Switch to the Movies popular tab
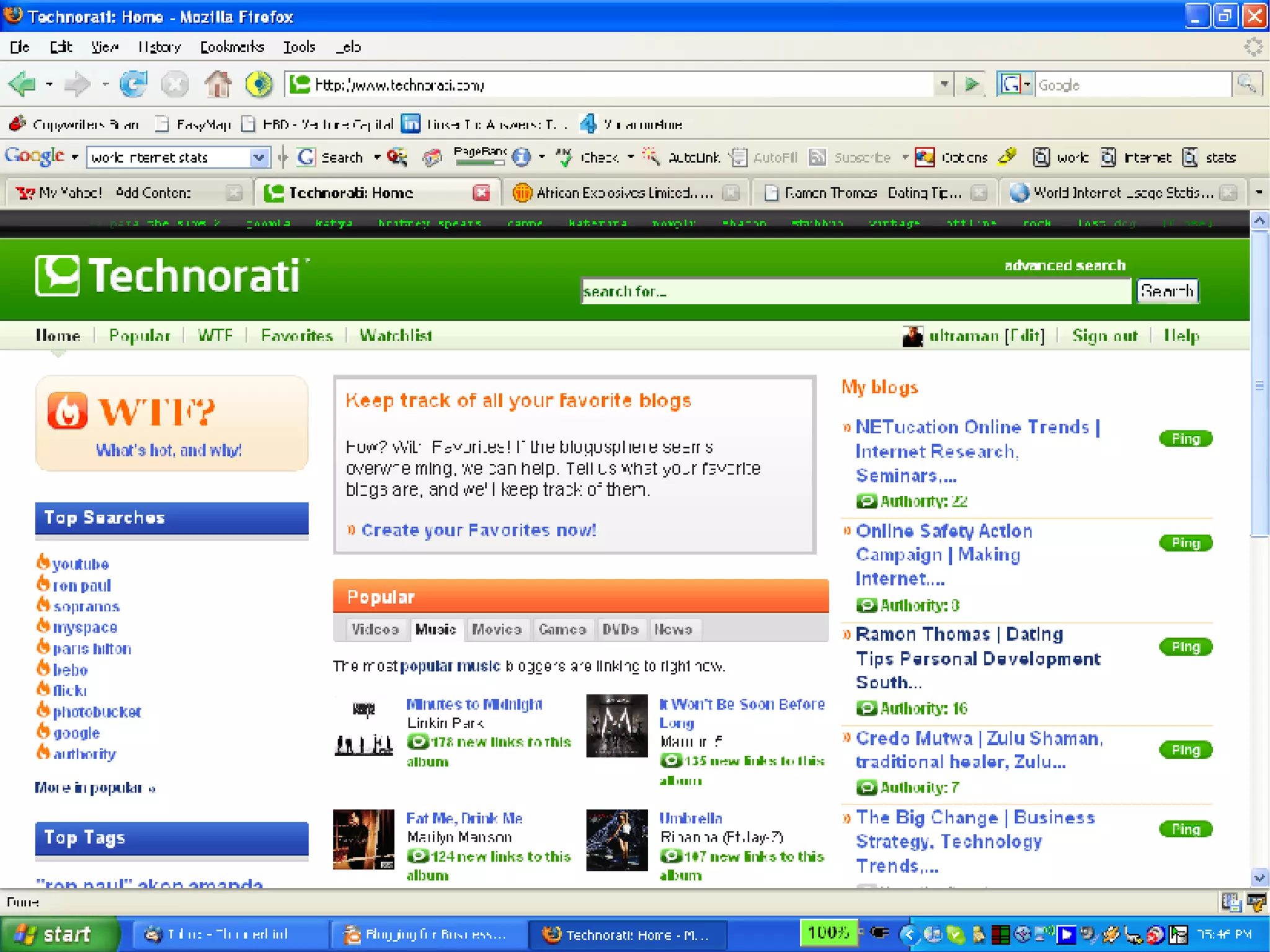Viewport: 1270px width, 952px height. click(497, 629)
